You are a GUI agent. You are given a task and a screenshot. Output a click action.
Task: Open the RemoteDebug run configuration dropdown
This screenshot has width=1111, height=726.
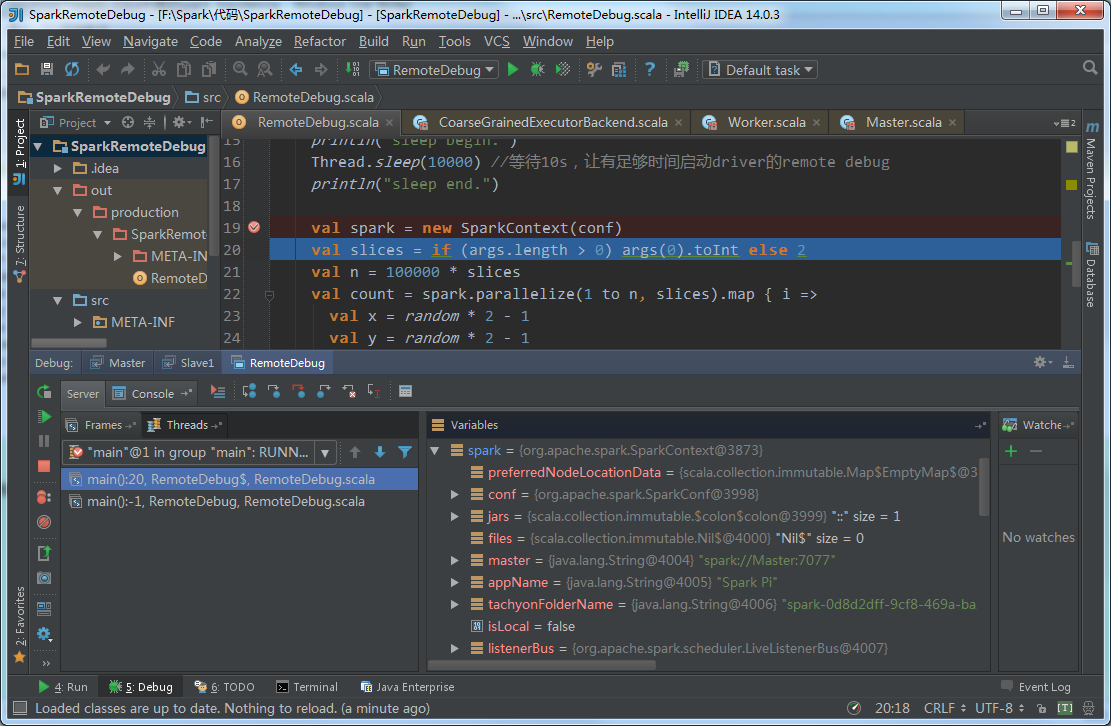coord(434,69)
